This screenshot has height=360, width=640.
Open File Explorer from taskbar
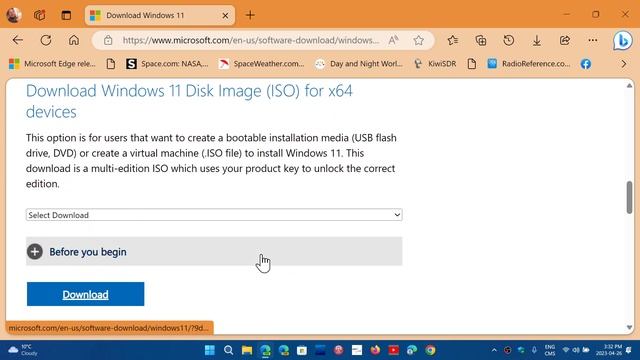(x=247, y=350)
